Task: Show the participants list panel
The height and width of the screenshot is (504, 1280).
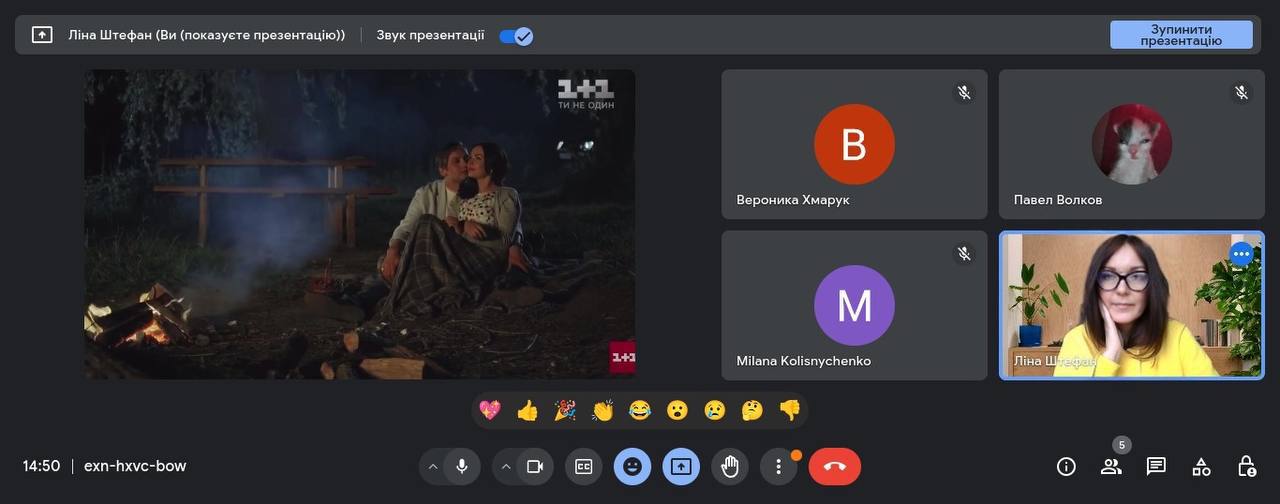Action: [x=1111, y=466]
